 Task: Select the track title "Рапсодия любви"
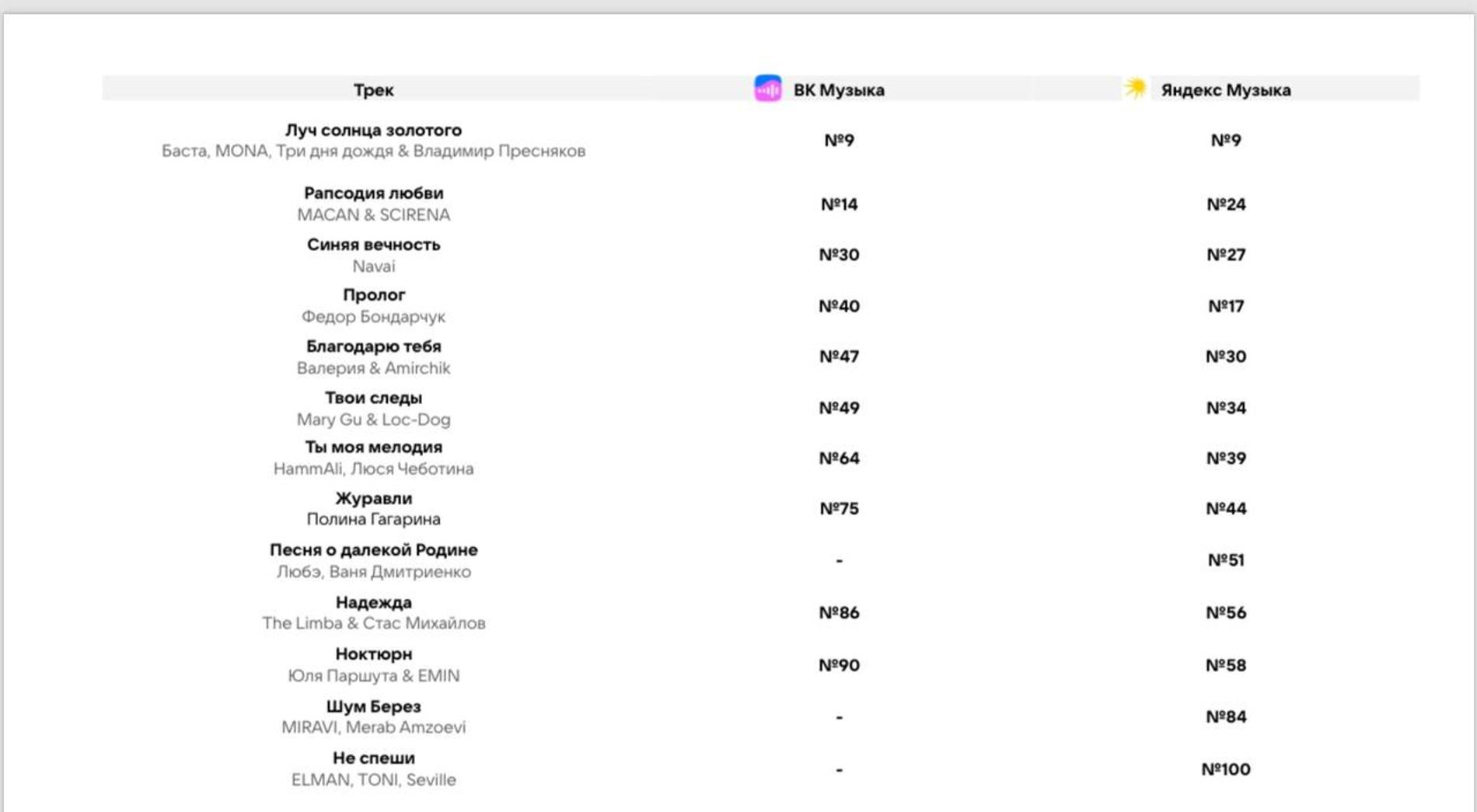[373, 193]
